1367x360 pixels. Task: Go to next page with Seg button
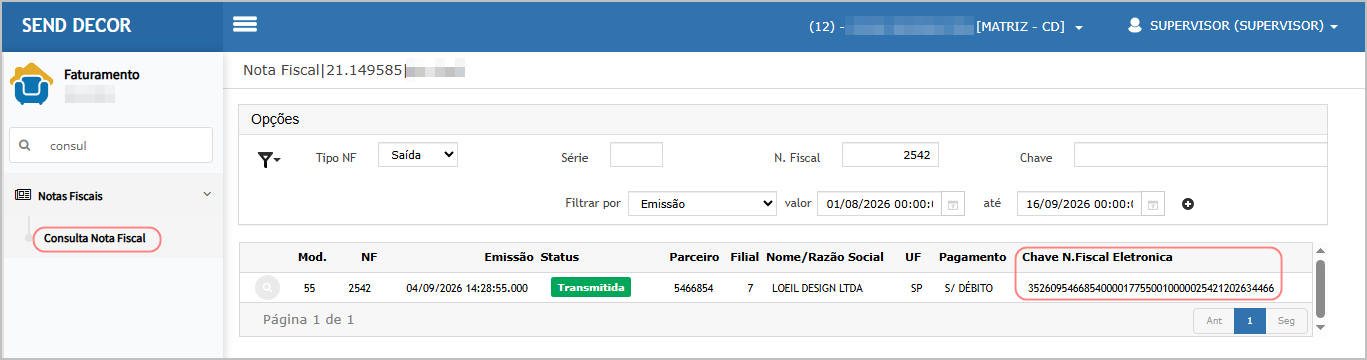point(1286,321)
